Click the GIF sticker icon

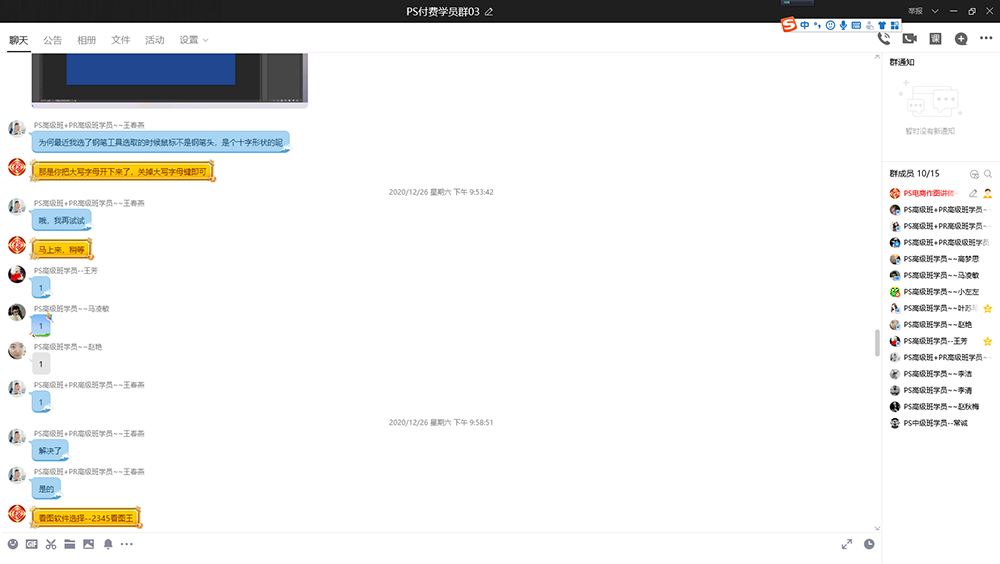tap(32, 544)
